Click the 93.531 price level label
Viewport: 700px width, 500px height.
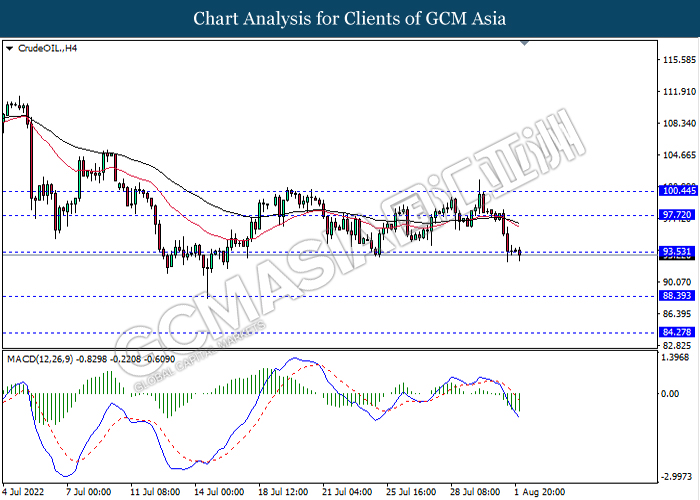[677, 252]
